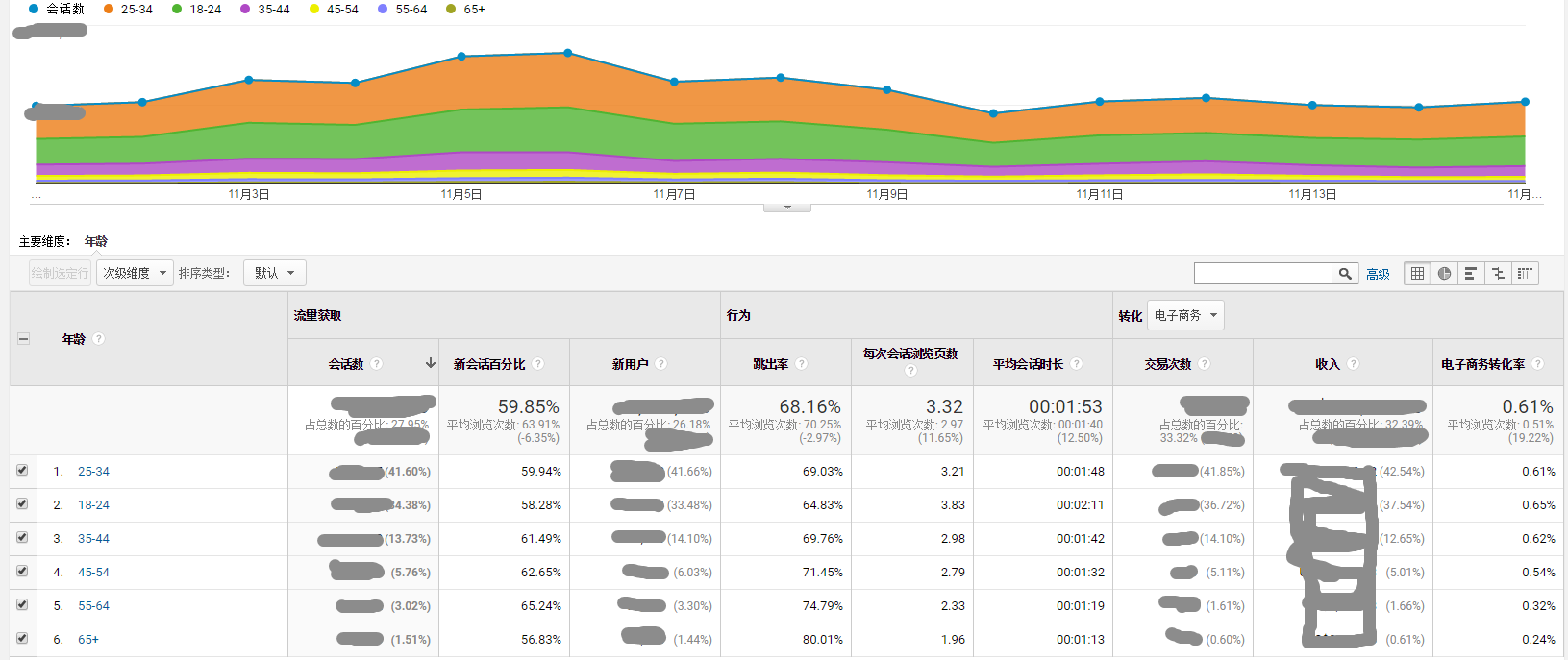1568x660 pixels.
Task: Click into the table search input field
Action: tap(1262, 274)
